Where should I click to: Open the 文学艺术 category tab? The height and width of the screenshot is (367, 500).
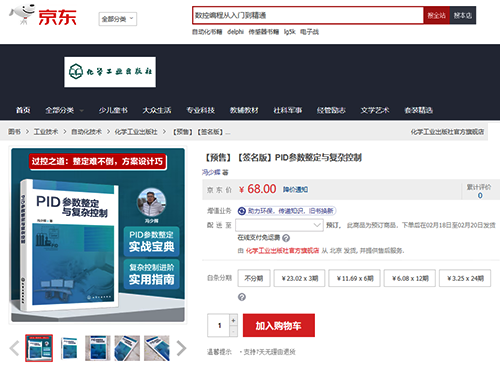click(x=375, y=110)
